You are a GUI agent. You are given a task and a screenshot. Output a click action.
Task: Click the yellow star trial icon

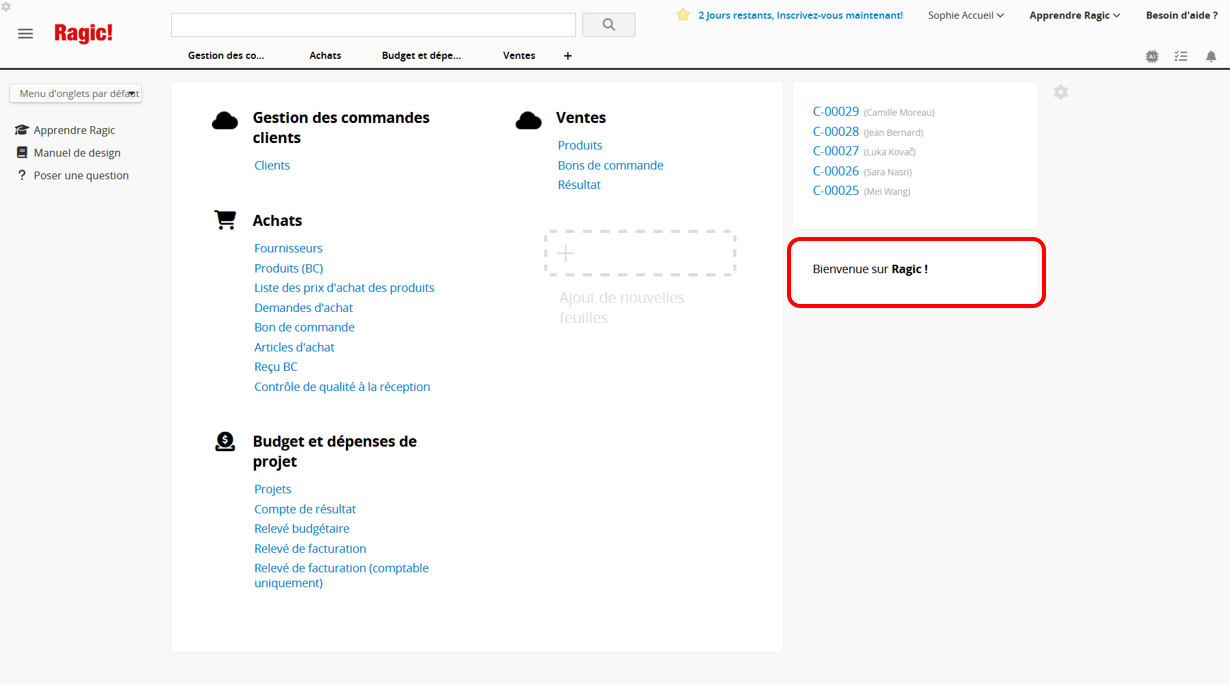(683, 15)
